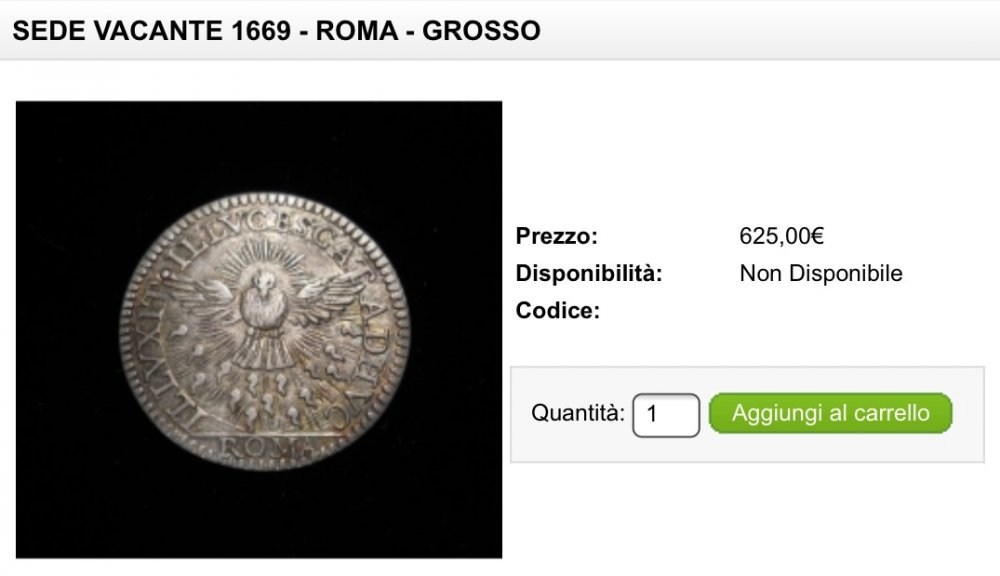This screenshot has height=576, width=1000.
Task: Click the Codice label
Action: click(x=557, y=311)
